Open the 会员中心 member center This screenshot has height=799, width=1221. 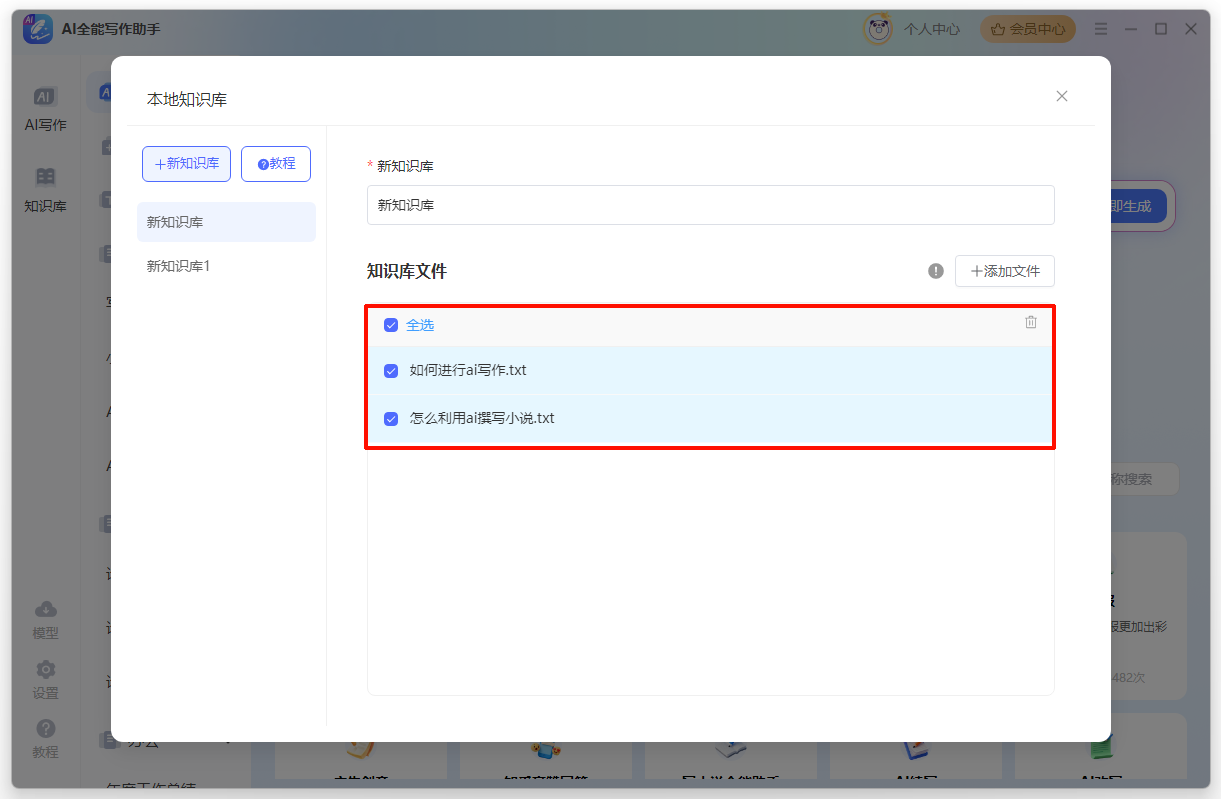(x=1028, y=28)
